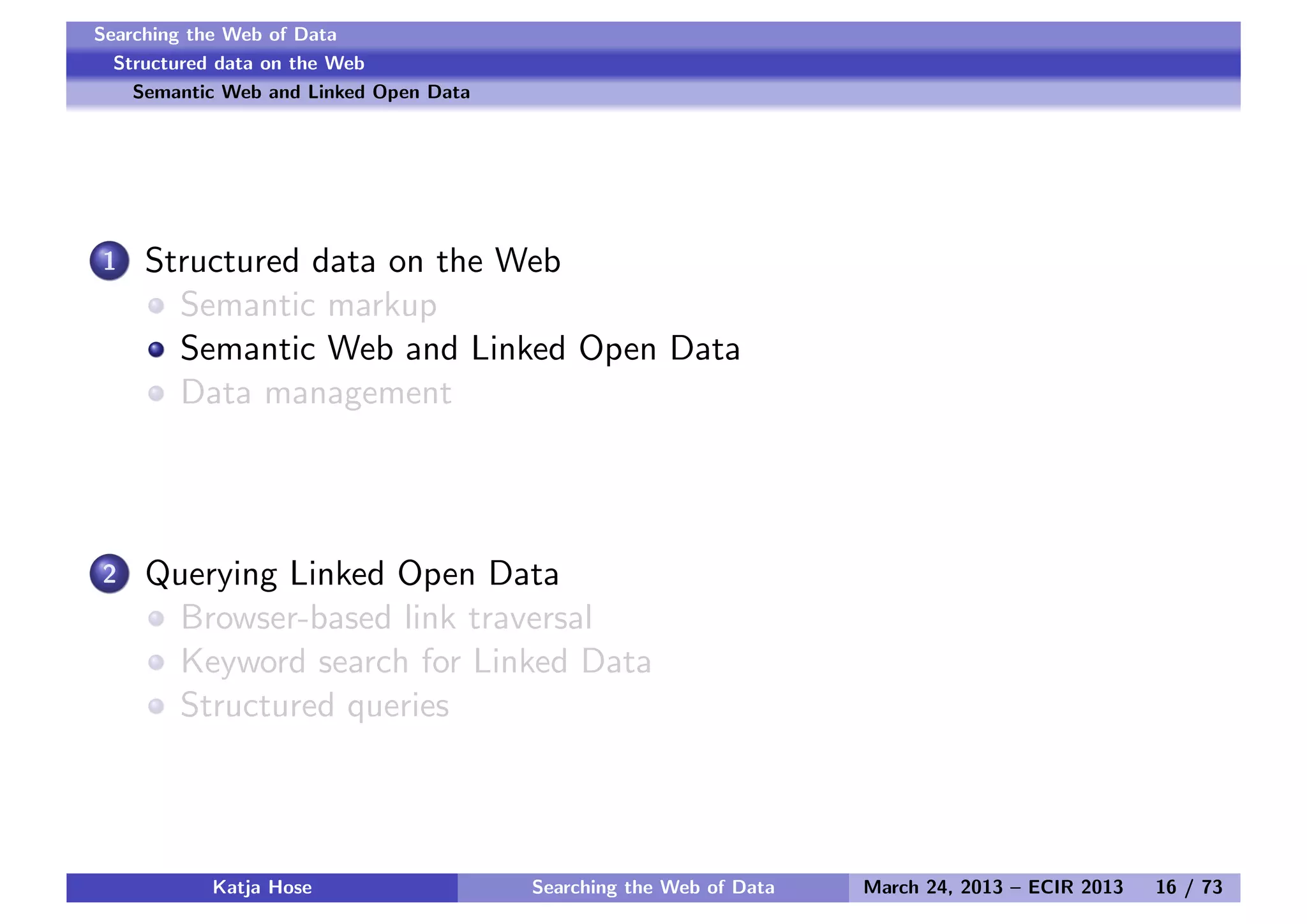The height and width of the screenshot is (924, 1307).
Task: Click the bullet beside 'Keyword search for Linked Data'
Action: click(156, 662)
